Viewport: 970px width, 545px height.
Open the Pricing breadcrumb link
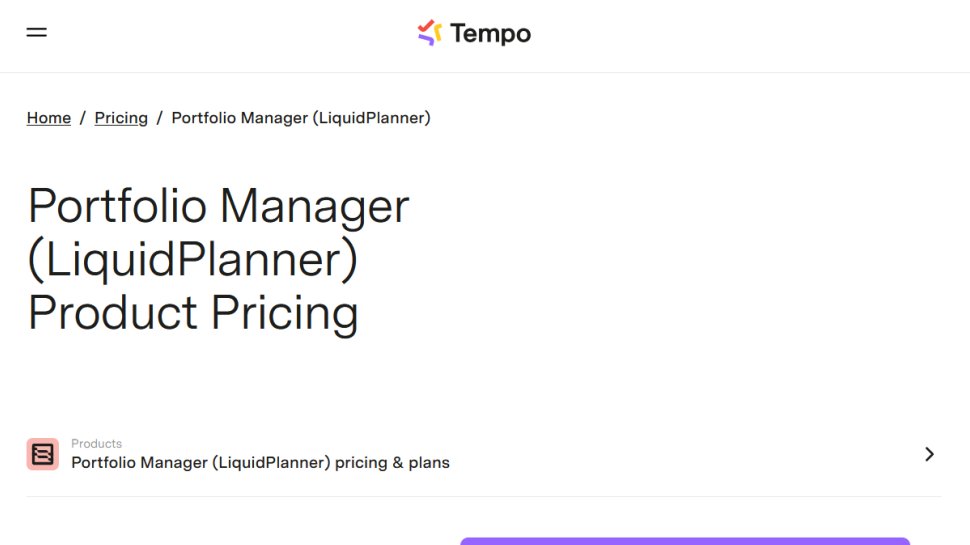pos(121,118)
